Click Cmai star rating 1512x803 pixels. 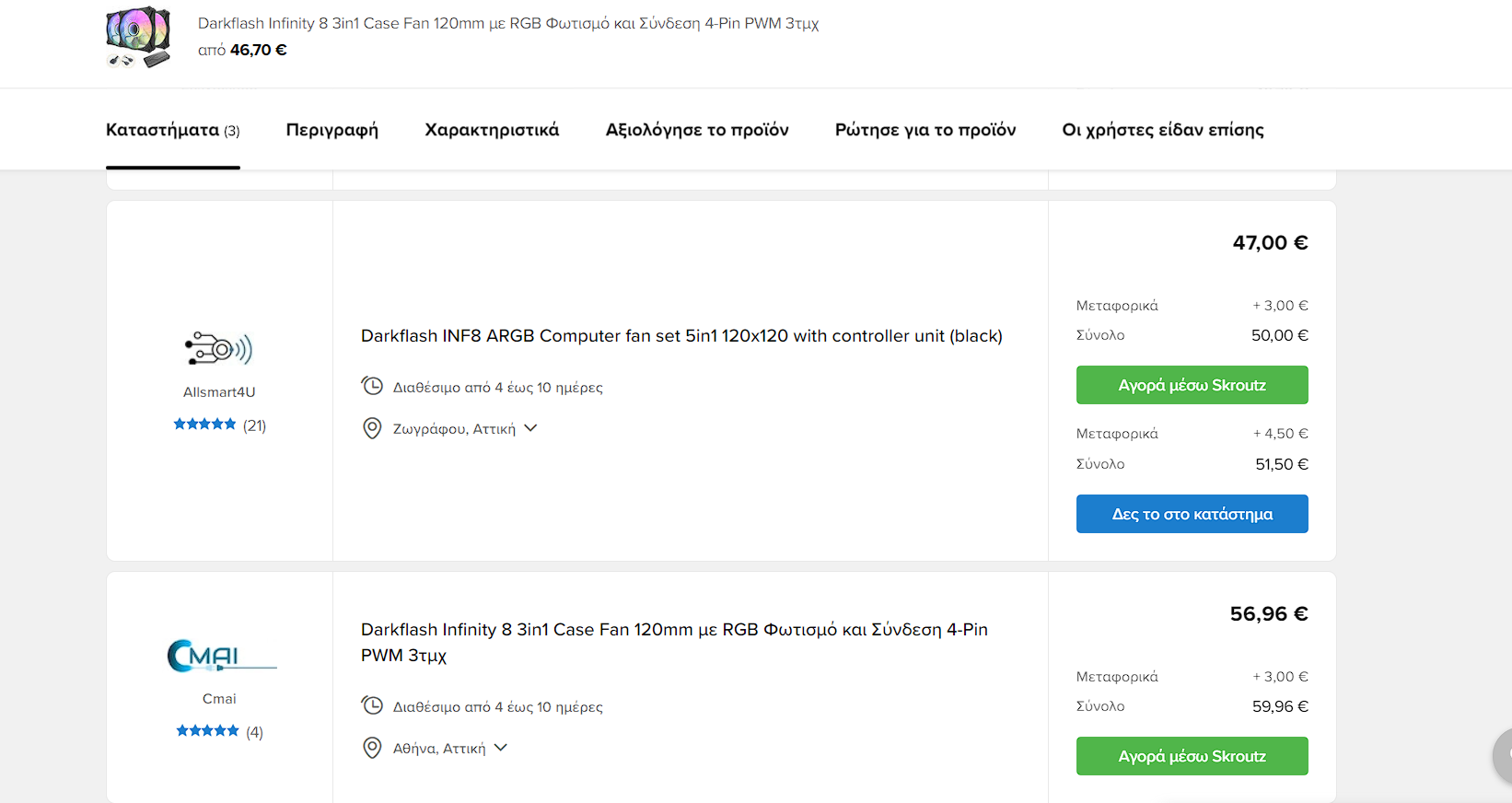pos(207,731)
